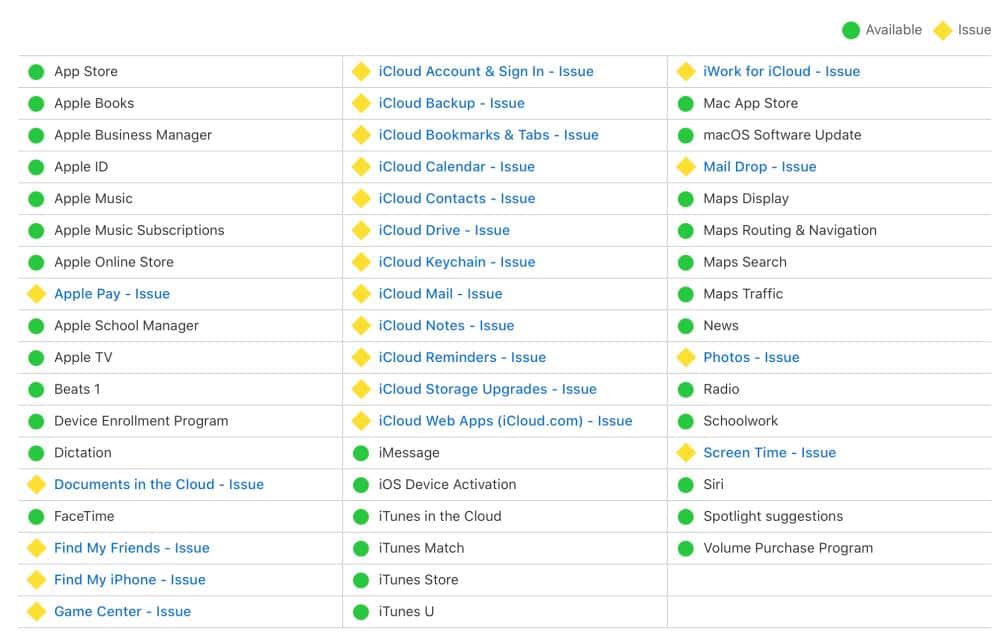1005x639 pixels.
Task: Click the yellow diamond beside Find My iPhone
Action: click(x=37, y=580)
